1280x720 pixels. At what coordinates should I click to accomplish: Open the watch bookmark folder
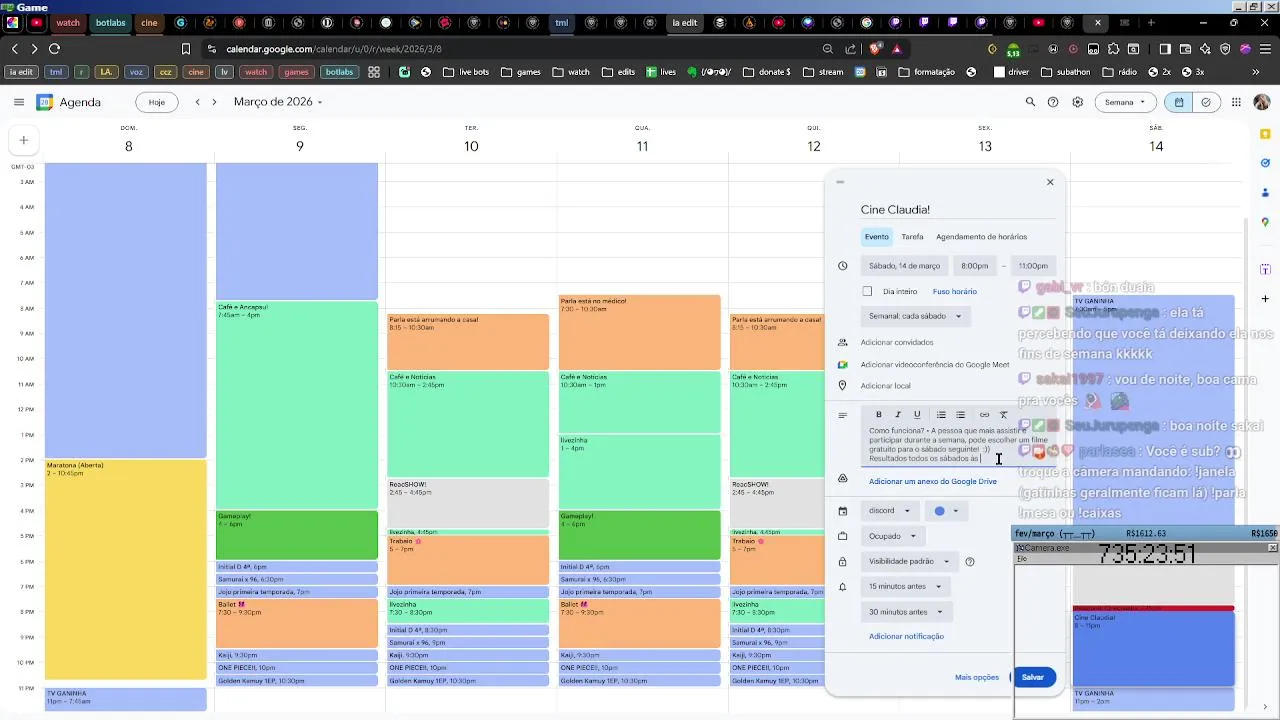pos(572,72)
